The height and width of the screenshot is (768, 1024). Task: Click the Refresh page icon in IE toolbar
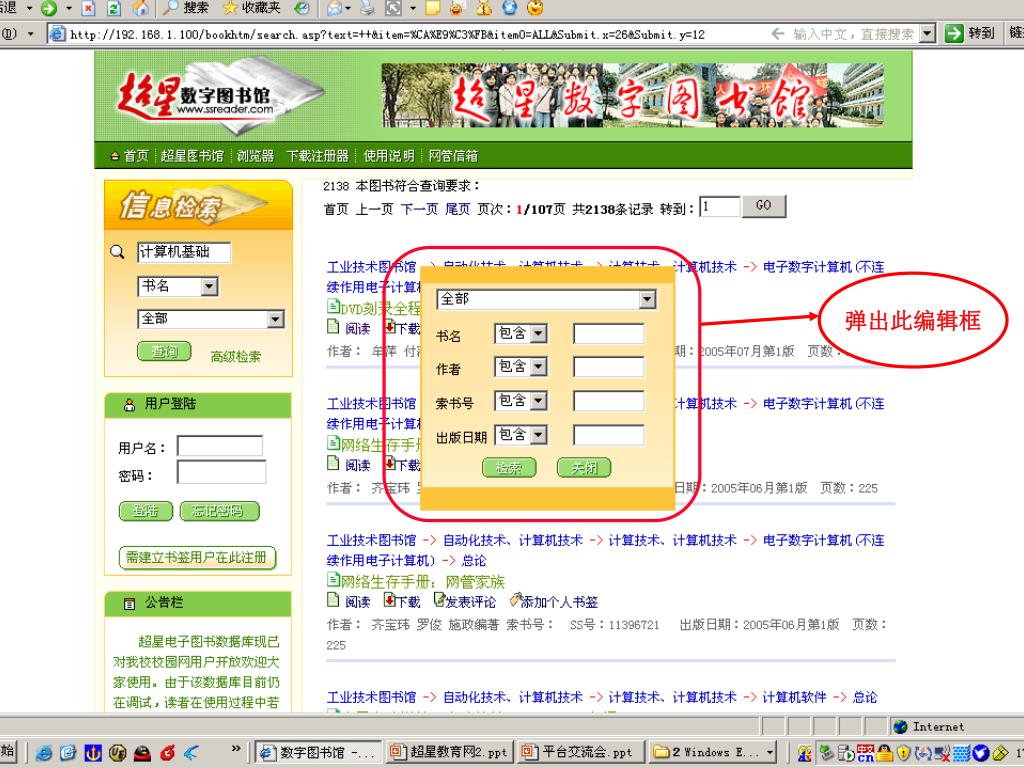point(114,8)
